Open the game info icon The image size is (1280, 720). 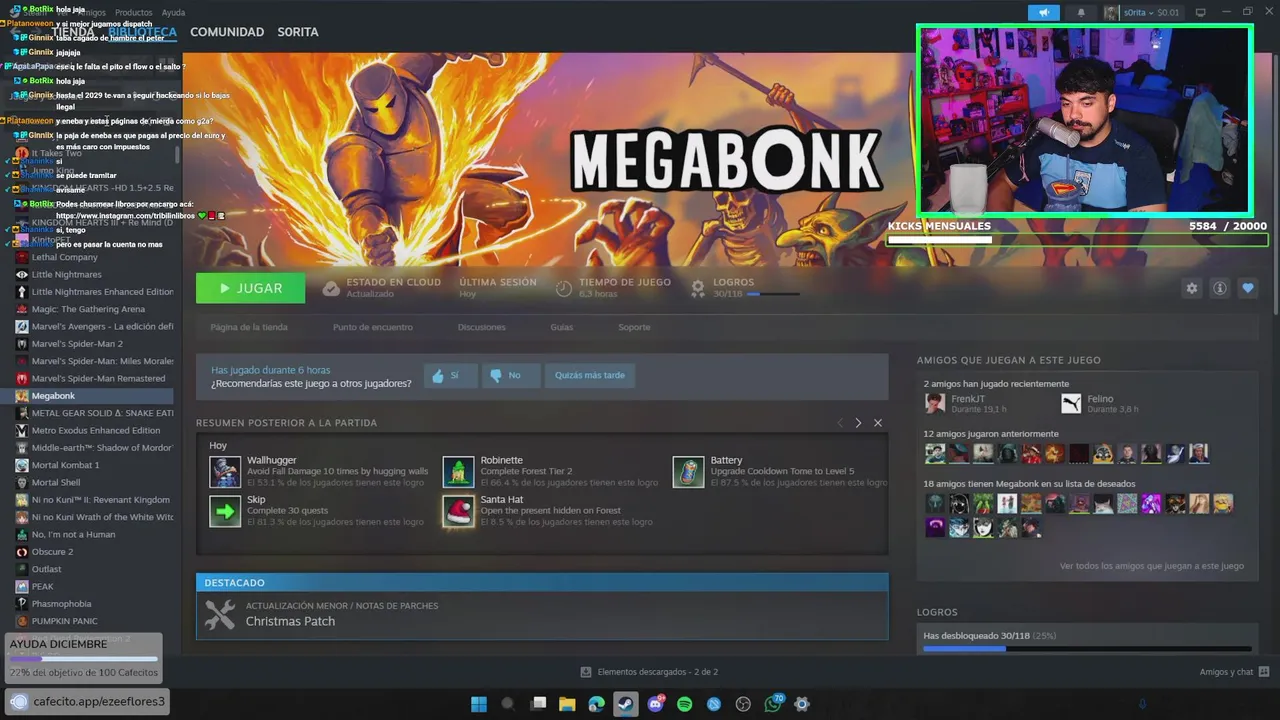click(1220, 288)
